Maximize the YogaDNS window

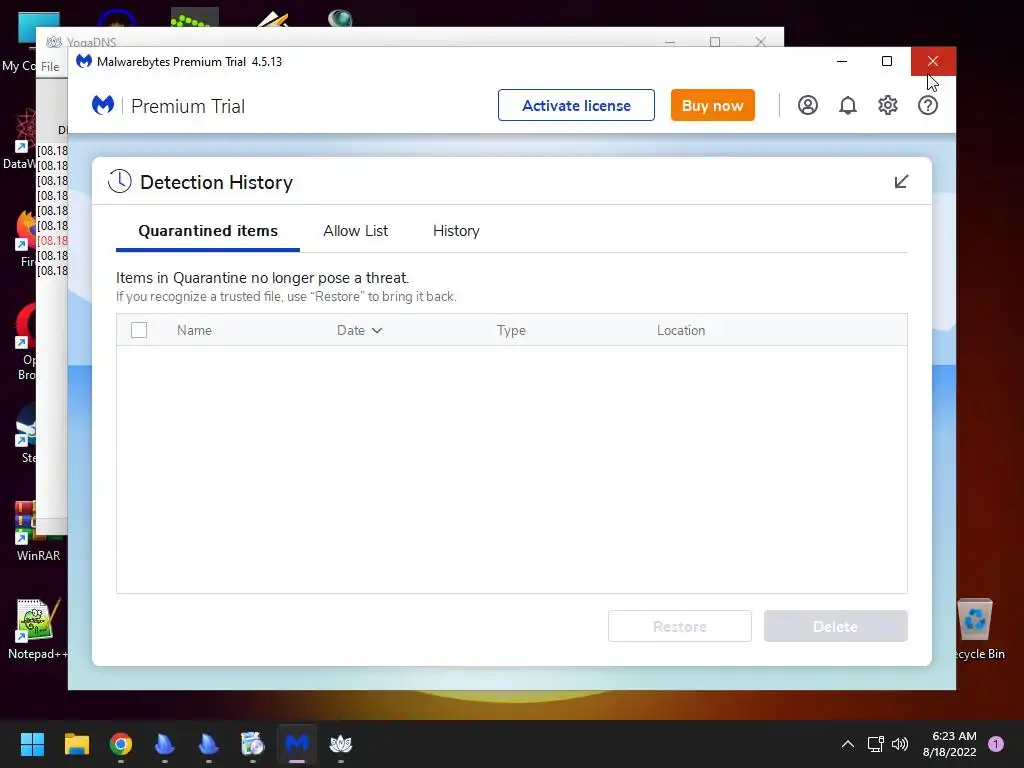point(715,42)
